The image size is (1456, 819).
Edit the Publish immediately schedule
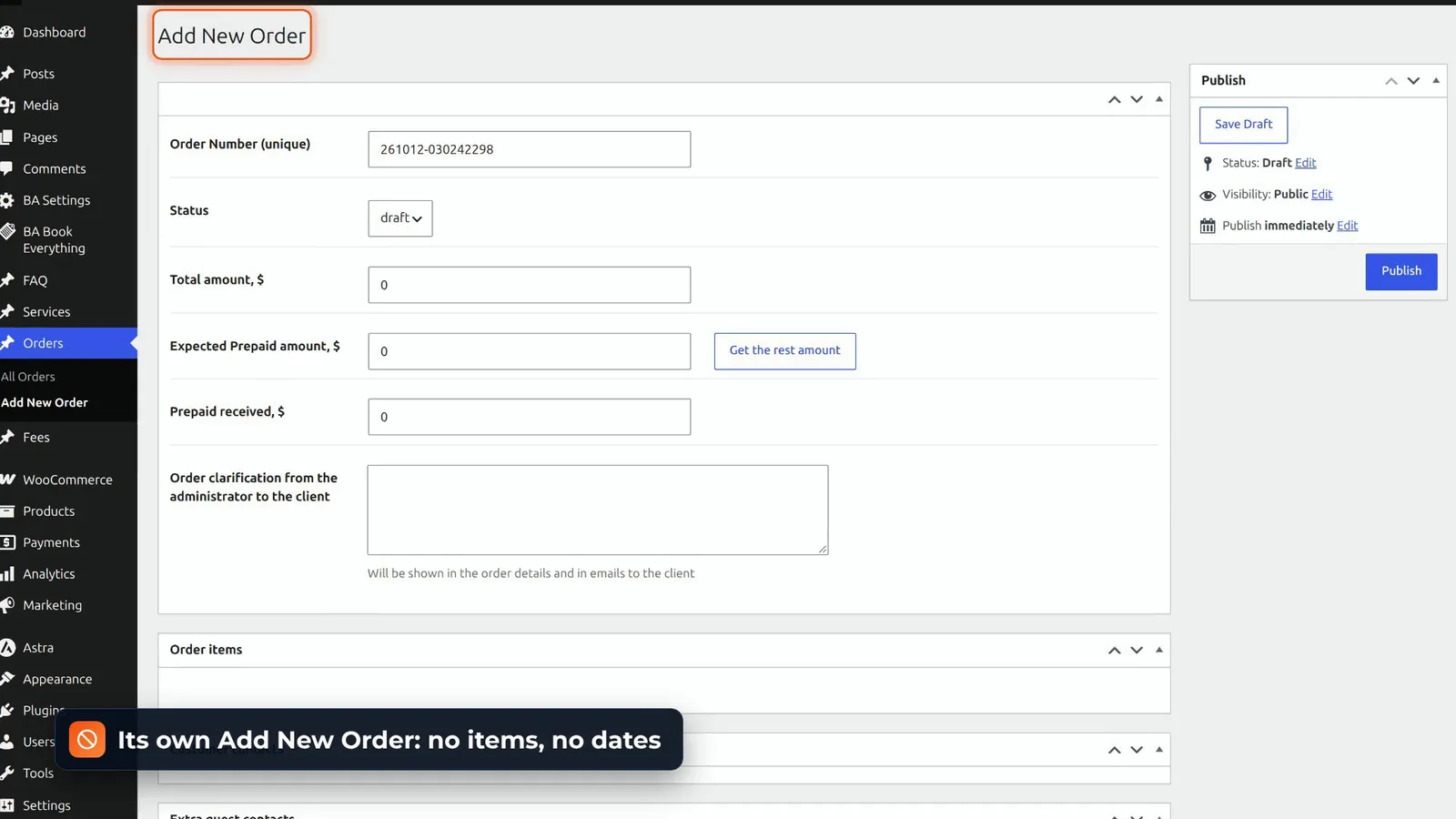click(x=1347, y=226)
